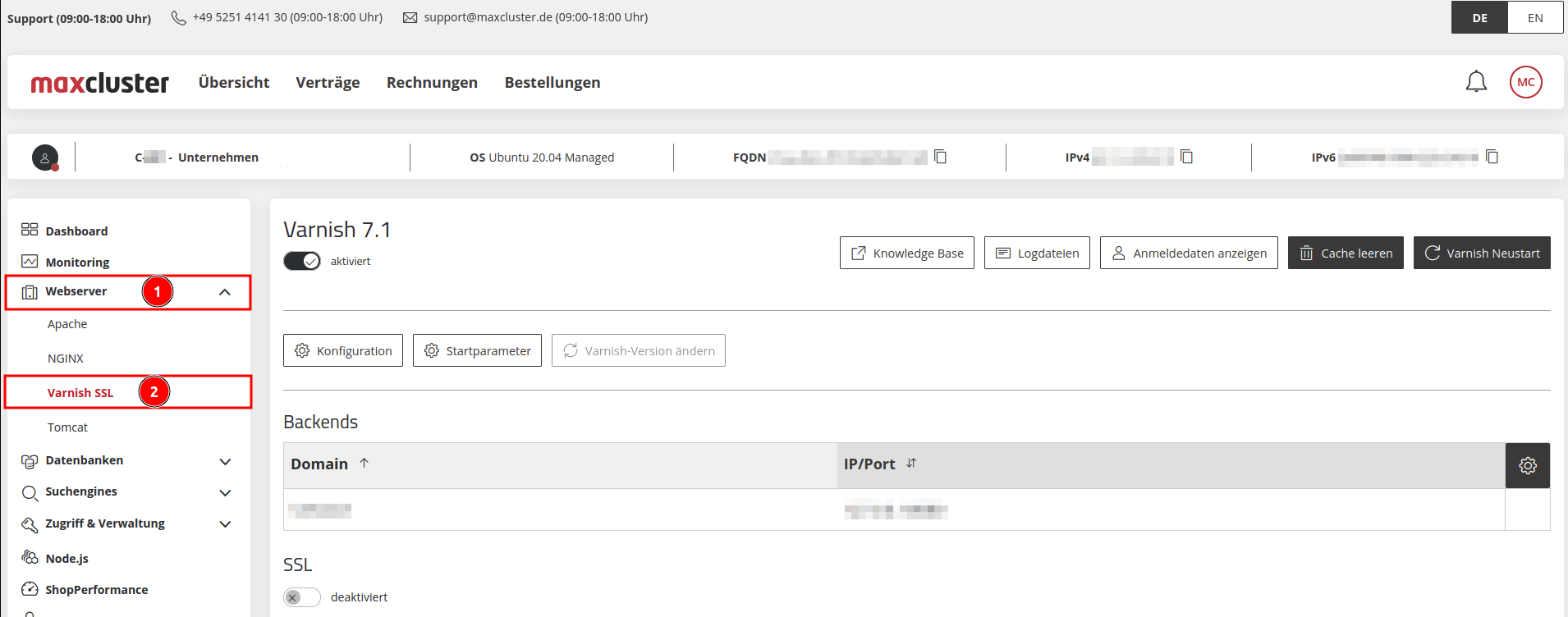Click the support email envelope icon
This screenshot has height=617, width=1568.
point(410,17)
